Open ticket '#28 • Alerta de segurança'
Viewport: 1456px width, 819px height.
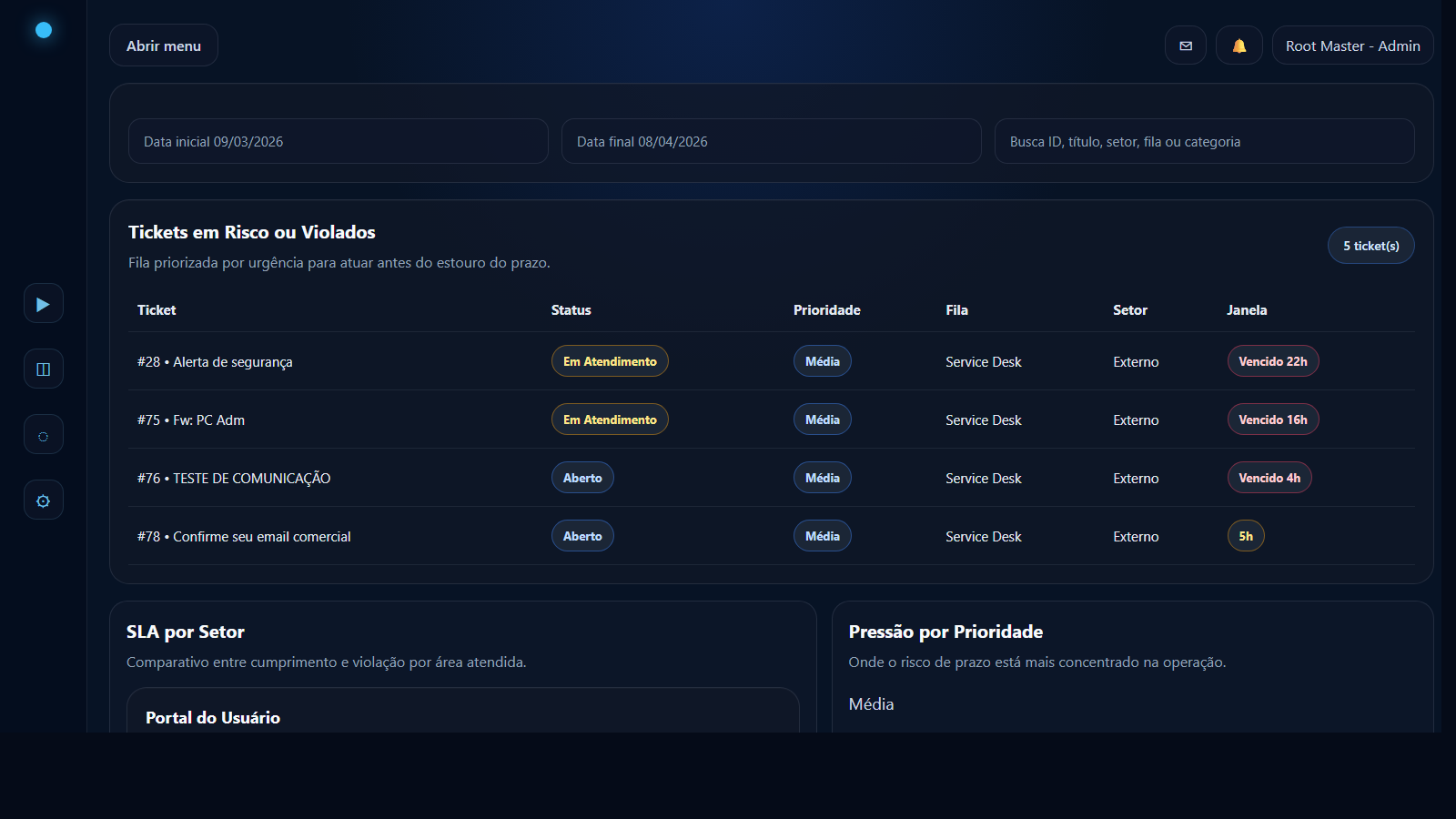[x=213, y=361]
